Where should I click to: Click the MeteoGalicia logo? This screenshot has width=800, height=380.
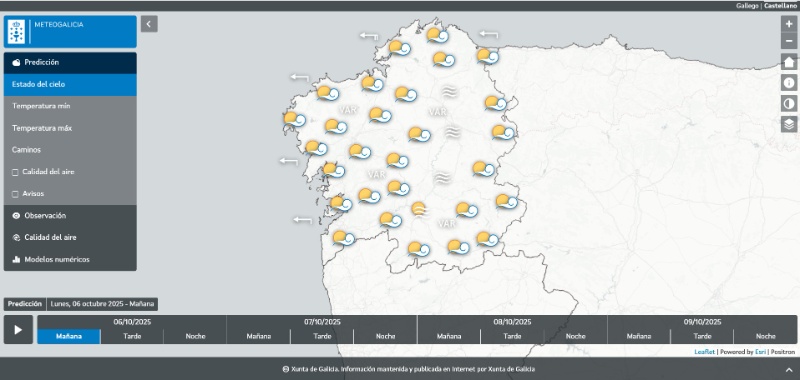16,32
